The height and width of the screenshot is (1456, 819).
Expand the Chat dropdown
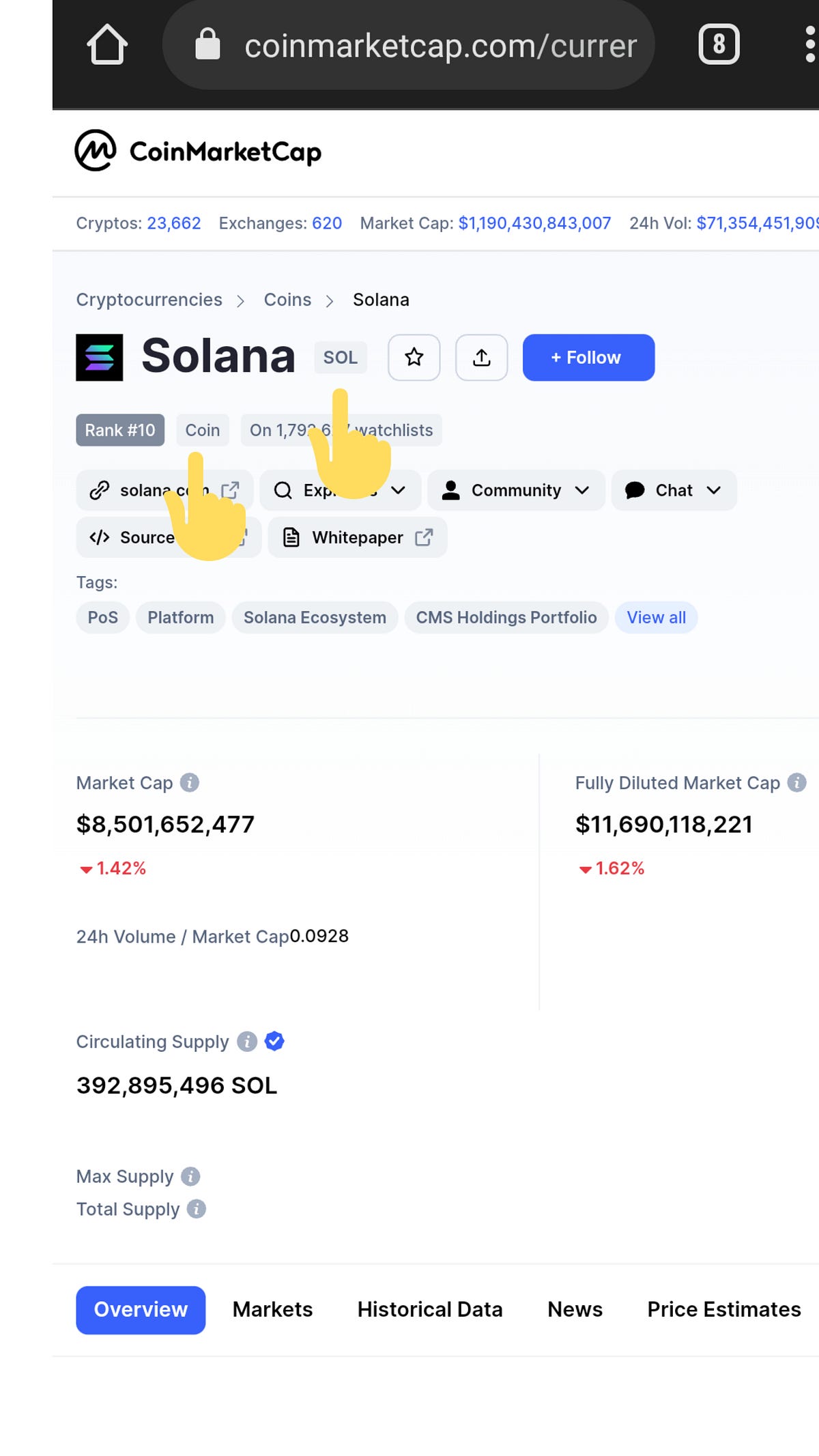674,490
